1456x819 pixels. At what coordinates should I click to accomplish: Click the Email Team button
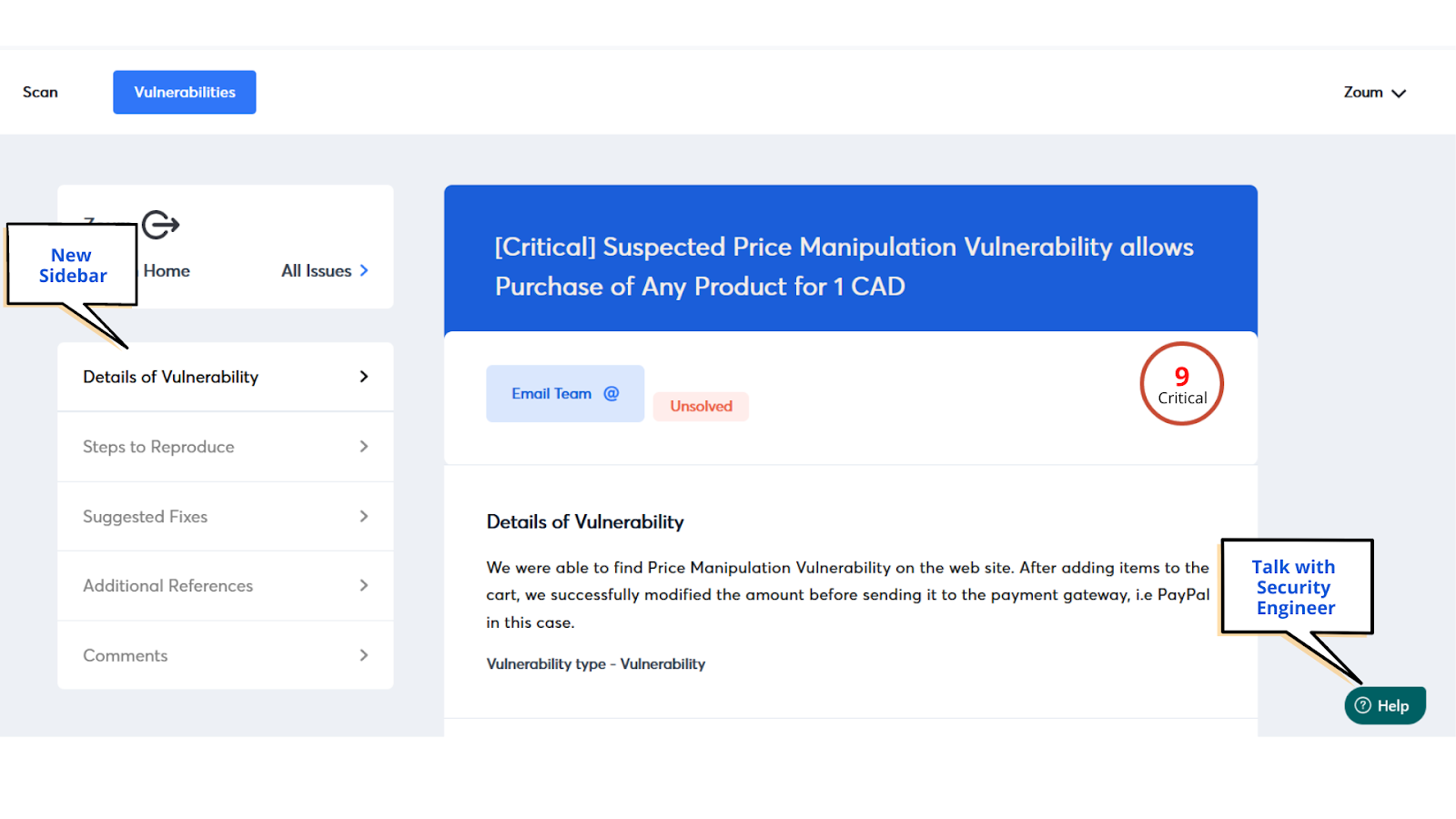pyautogui.click(x=552, y=393)
